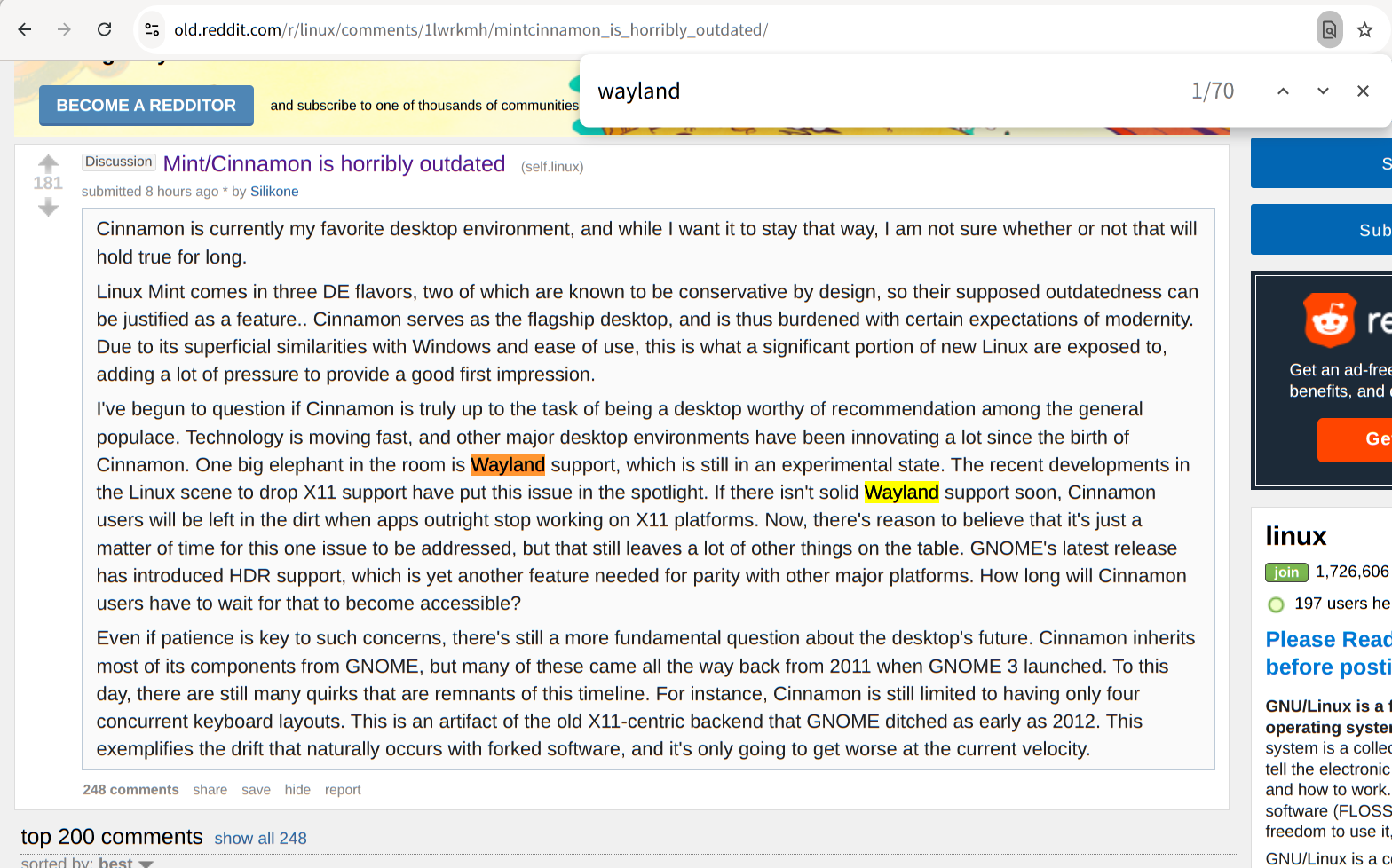Jump to previous find result
The height and width of the screenshot is (868, 1392).
coord(1283,91)
